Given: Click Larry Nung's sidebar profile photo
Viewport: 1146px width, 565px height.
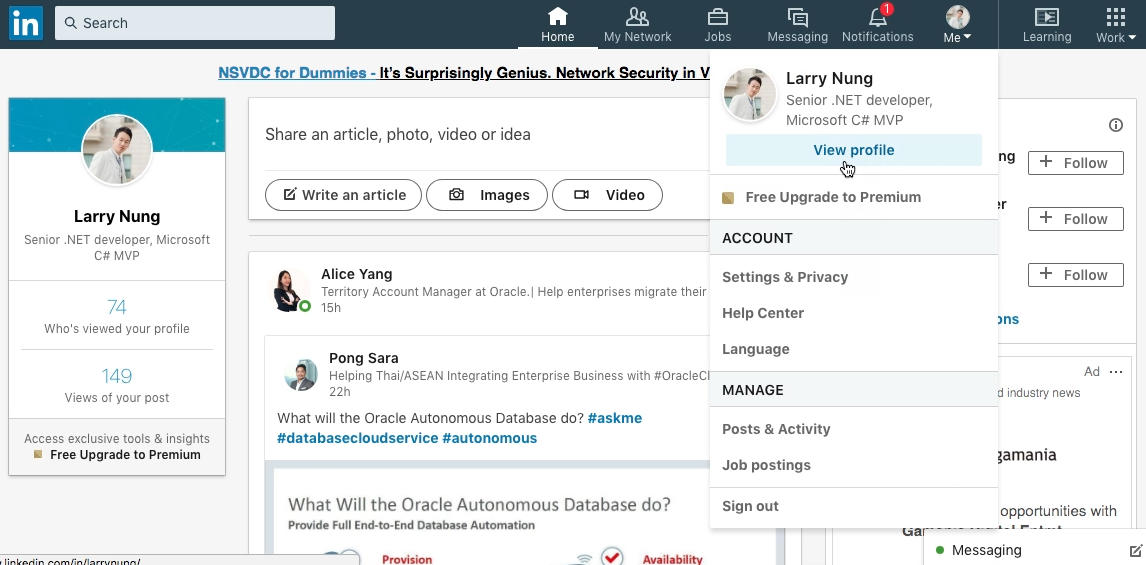Looking at the screenshot, I should pos(117,150).
